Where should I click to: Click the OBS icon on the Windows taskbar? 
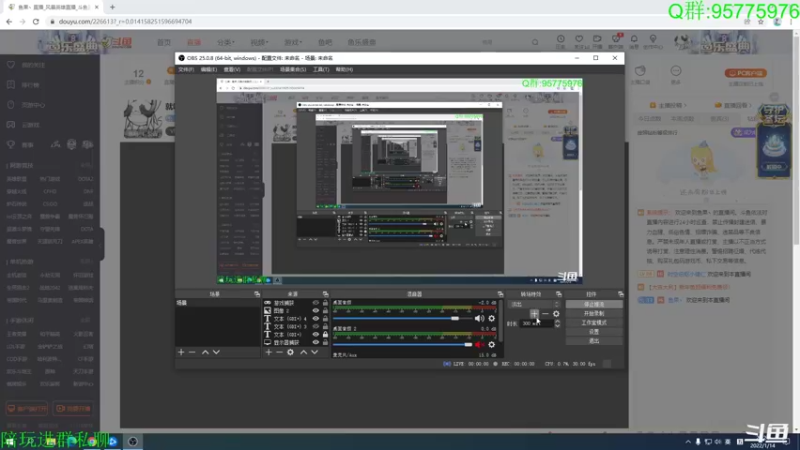click(x=133, y=441)
